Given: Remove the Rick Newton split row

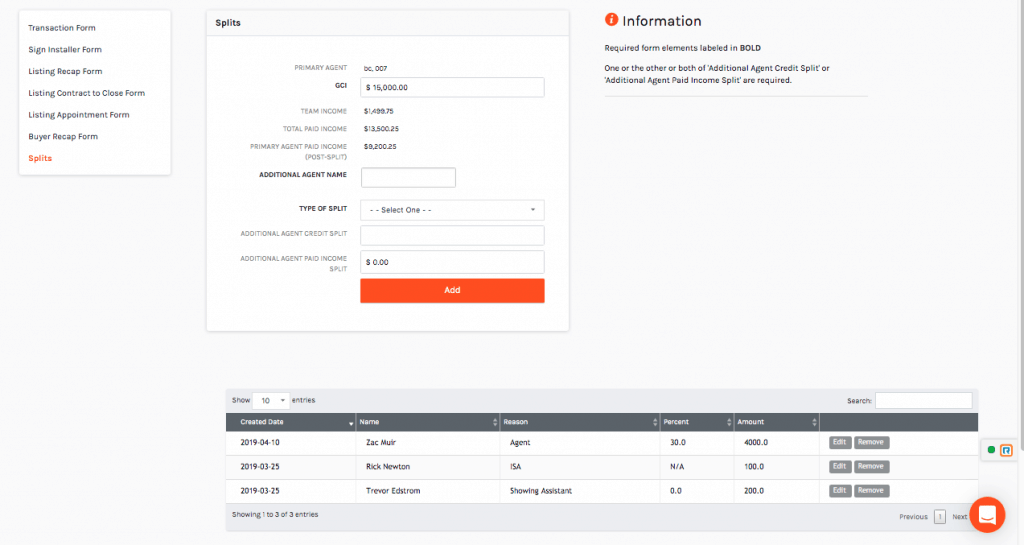Looking at the screenshot, I should click(871, 467).
